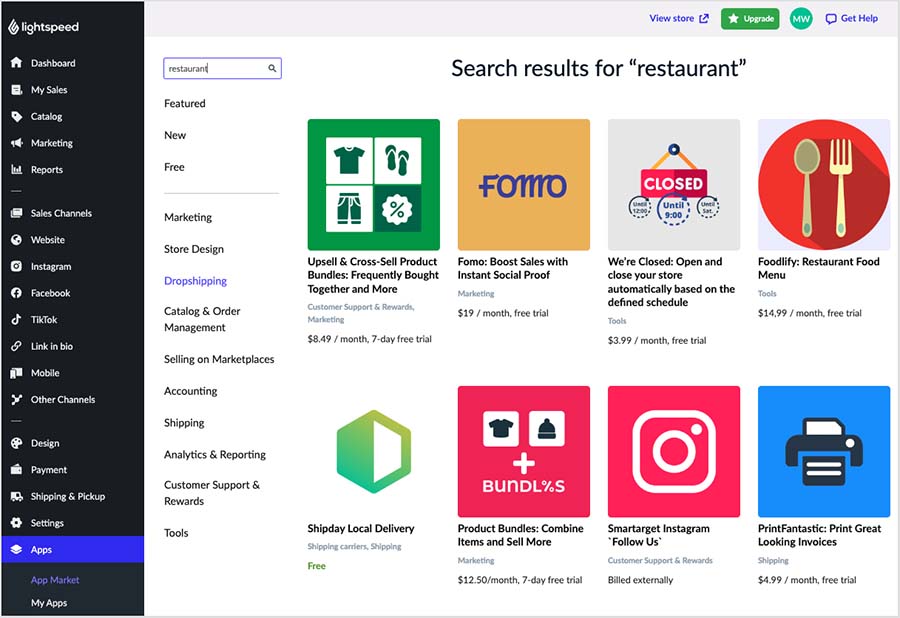Open the Shipday Local Delivery thumbnail
900x618 pixels.
374,452
